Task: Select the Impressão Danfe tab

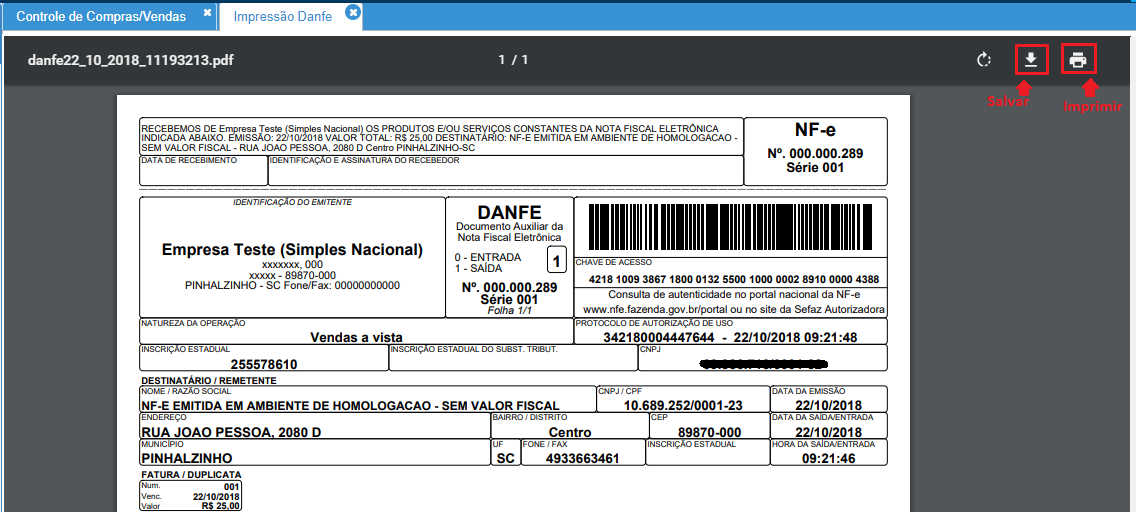Action: [x=283, y=16]
